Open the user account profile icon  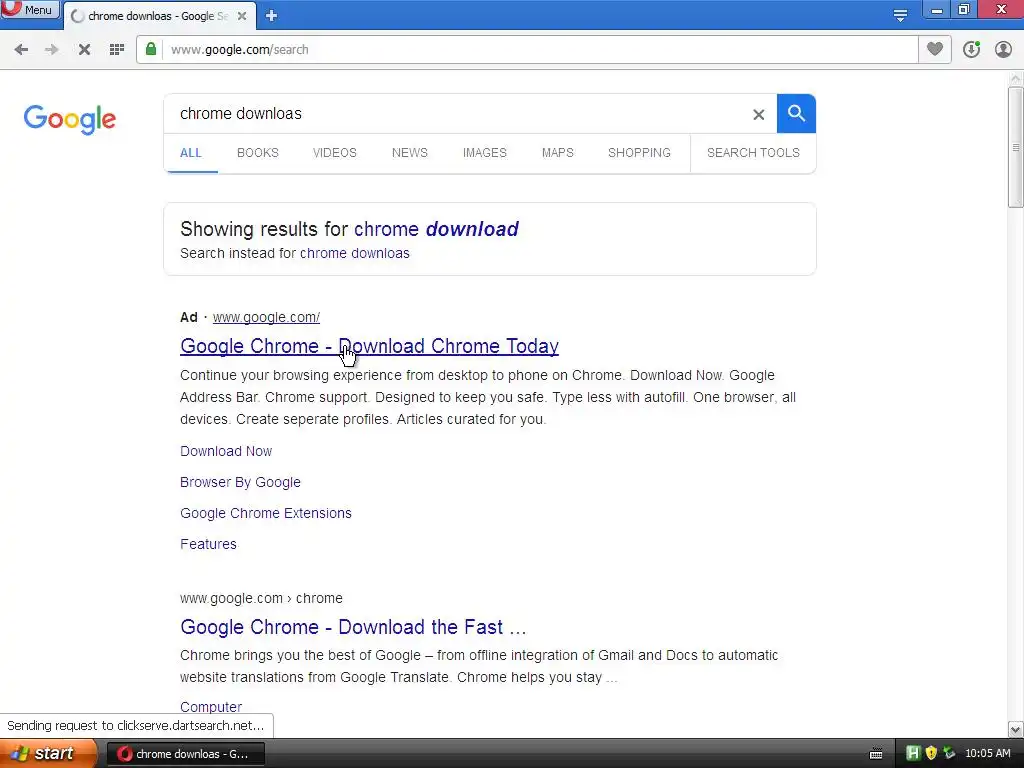tap(1003, 50)
